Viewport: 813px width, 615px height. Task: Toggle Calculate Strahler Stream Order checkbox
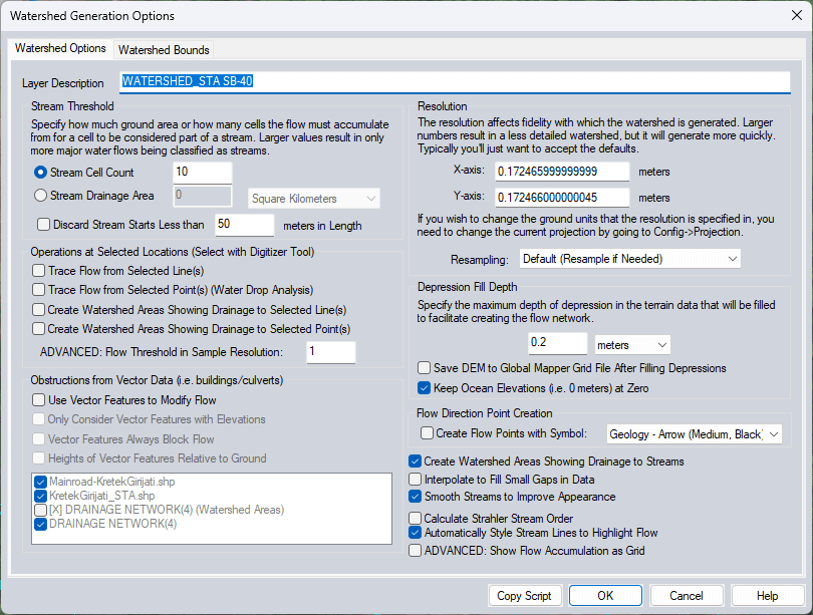[x=415, y=518]
